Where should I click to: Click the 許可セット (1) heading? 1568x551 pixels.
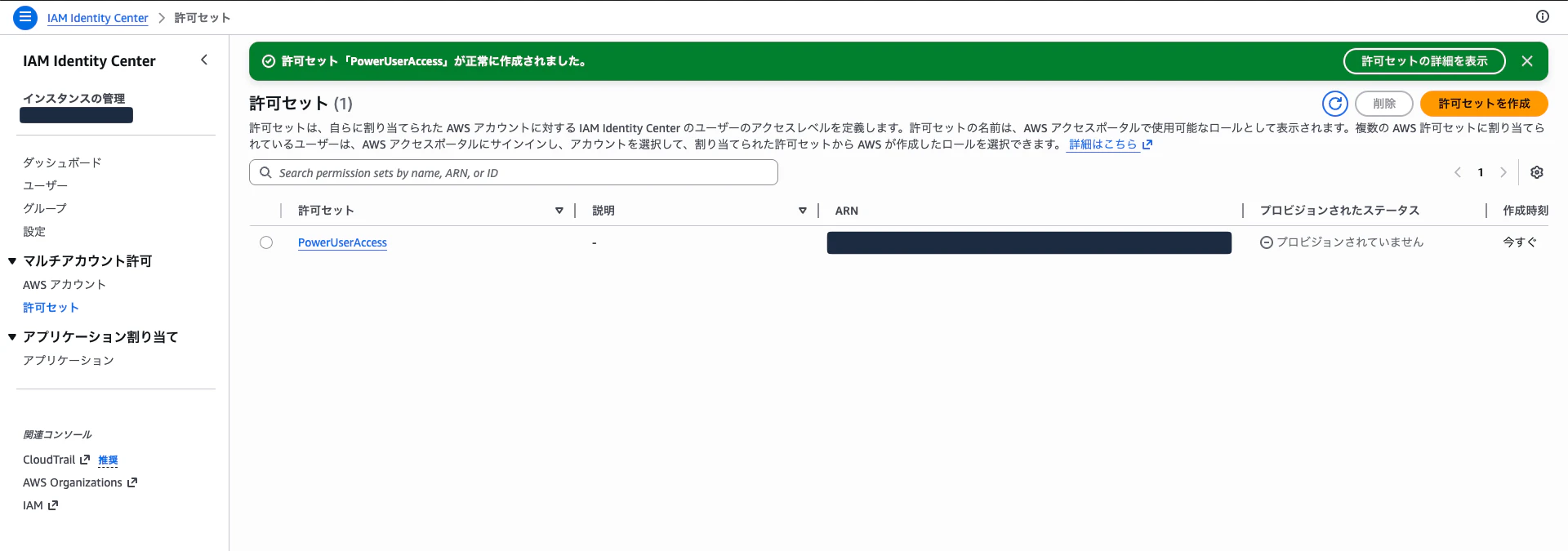tap(301, 104)
